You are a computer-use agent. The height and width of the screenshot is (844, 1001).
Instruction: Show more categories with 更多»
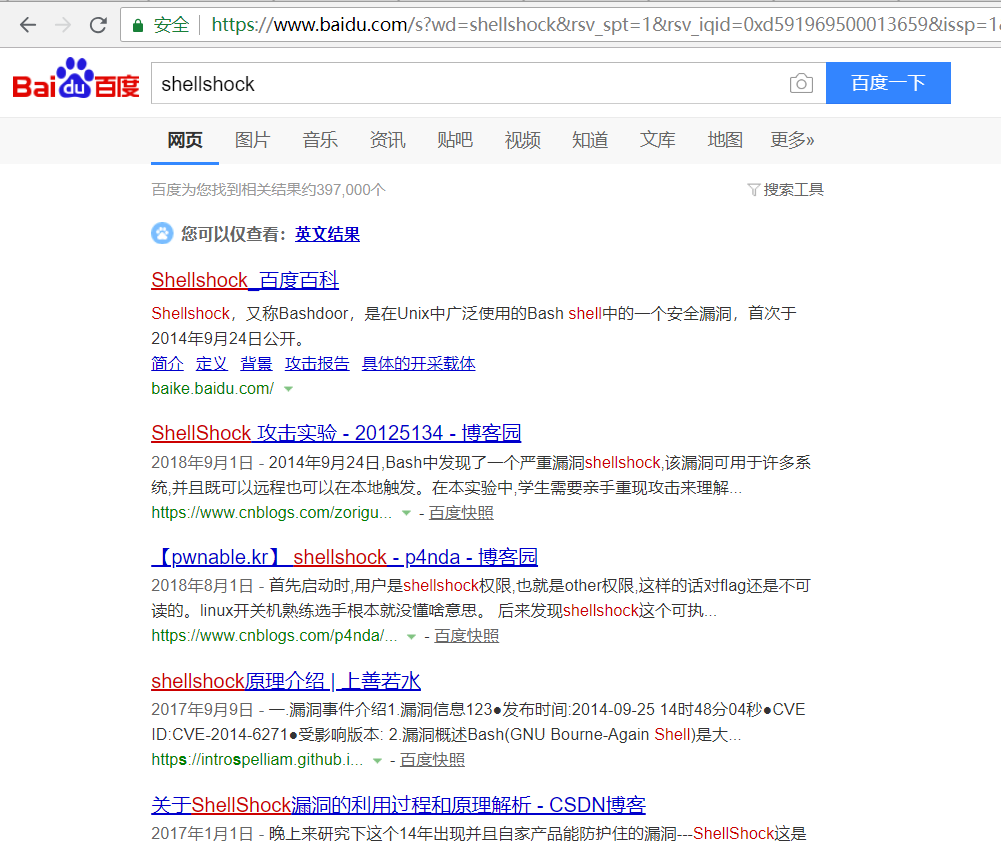(792, 140)
